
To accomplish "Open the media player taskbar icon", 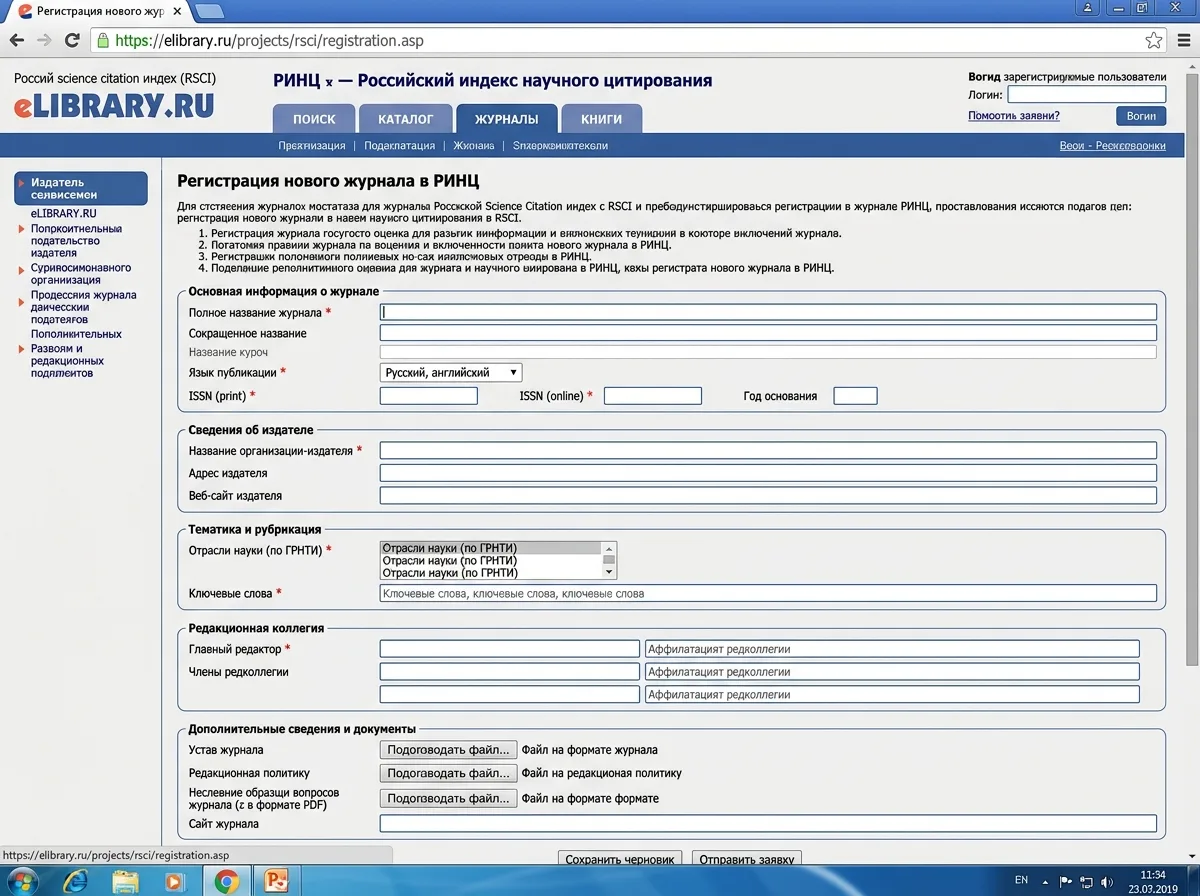I will coord(176,882).
